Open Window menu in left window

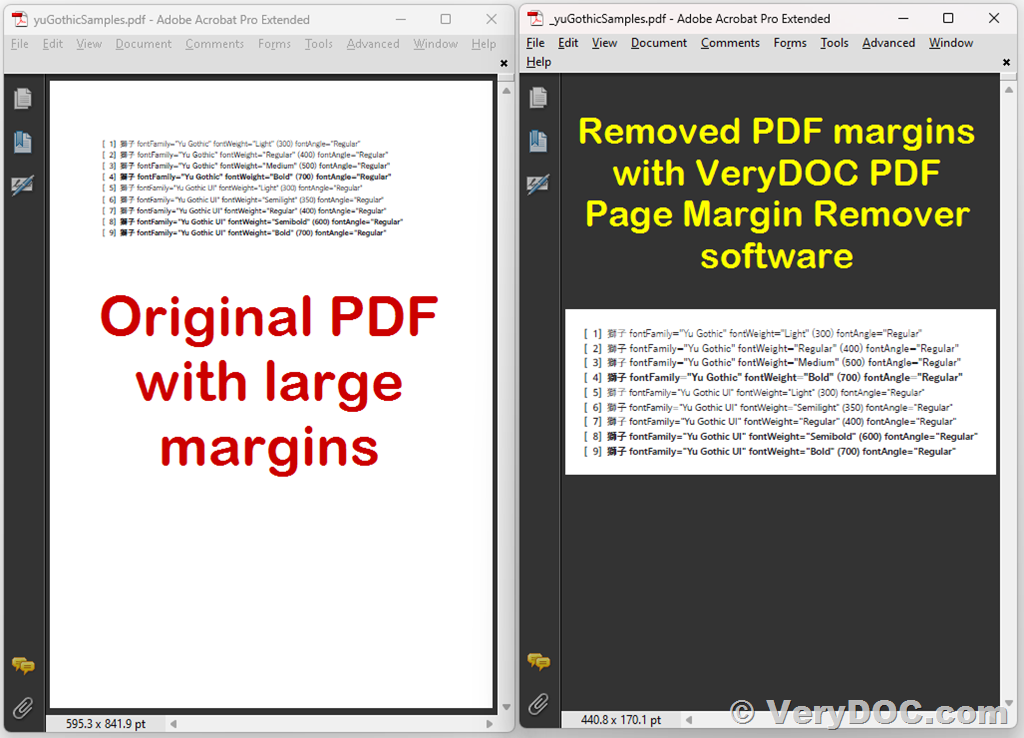[436, 44]
